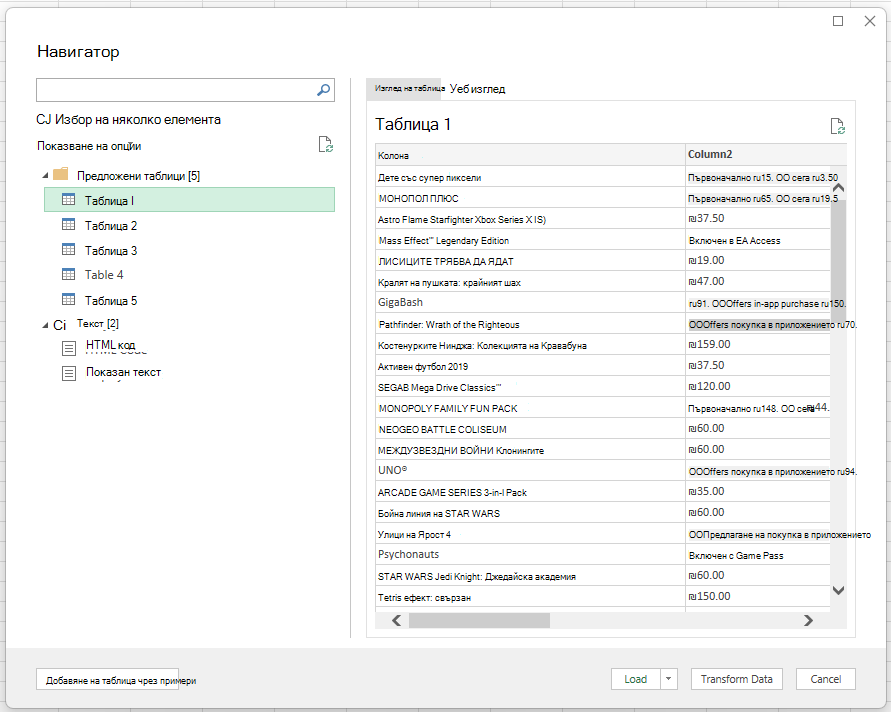Click the Колона column header
Screen dimensions: 891x712
[x=530, y=155]
